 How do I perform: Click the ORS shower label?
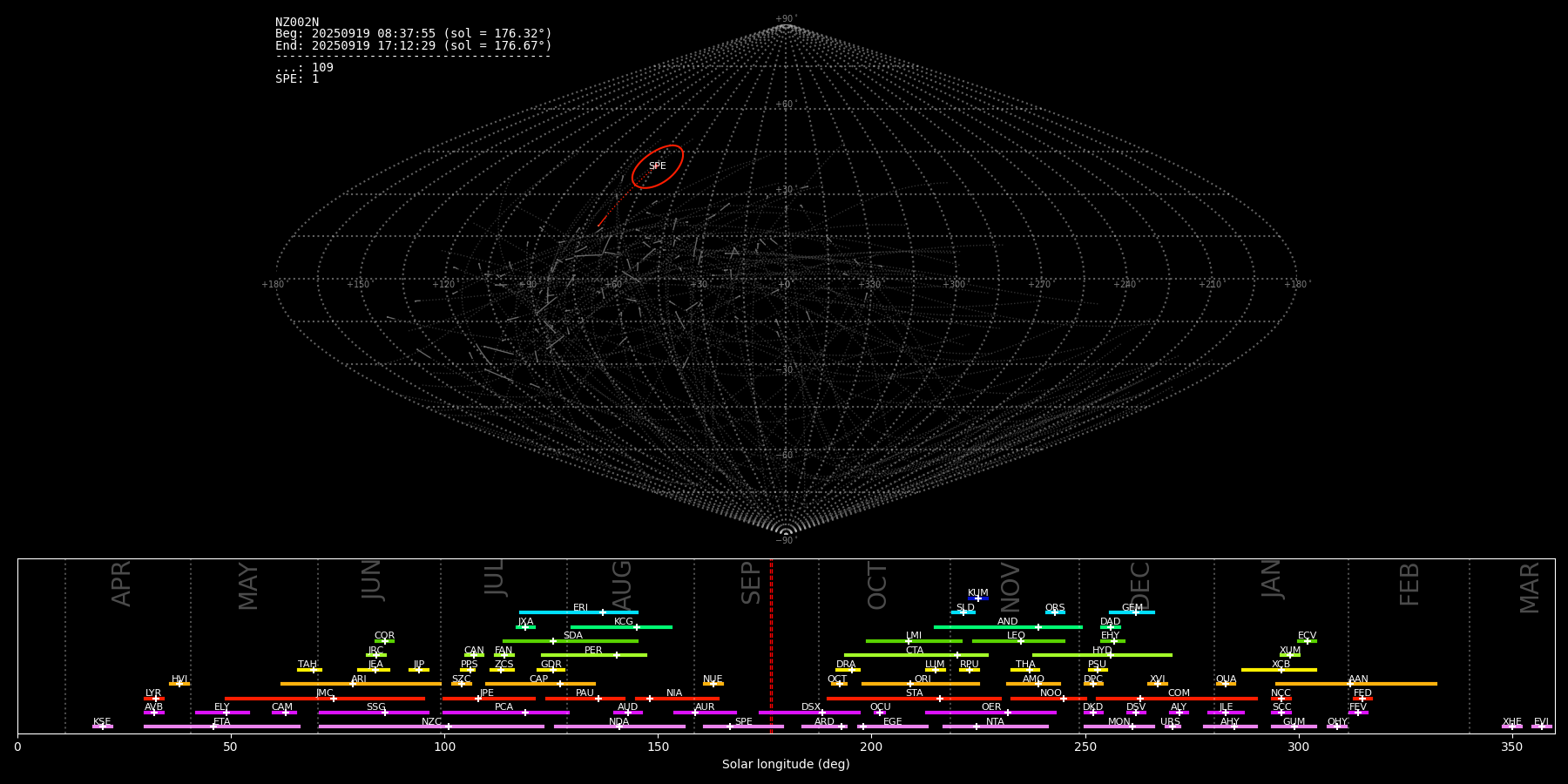coord(1055,608)
